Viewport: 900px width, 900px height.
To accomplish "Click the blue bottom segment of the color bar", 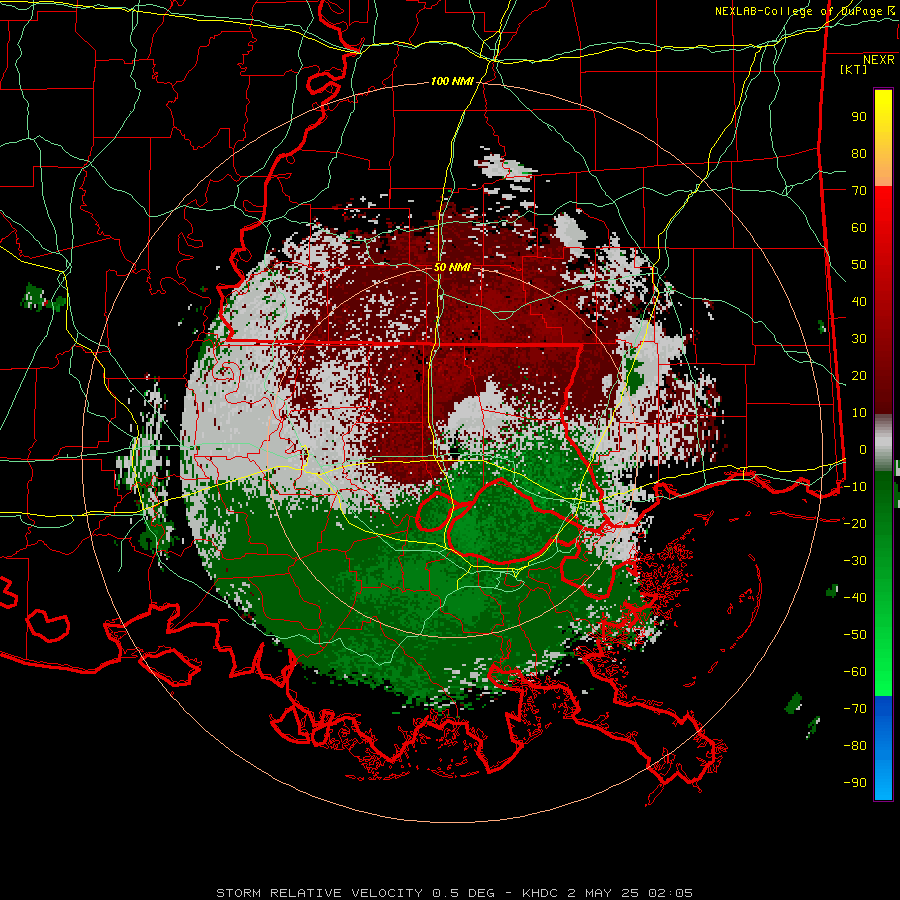I will point(883,747).
